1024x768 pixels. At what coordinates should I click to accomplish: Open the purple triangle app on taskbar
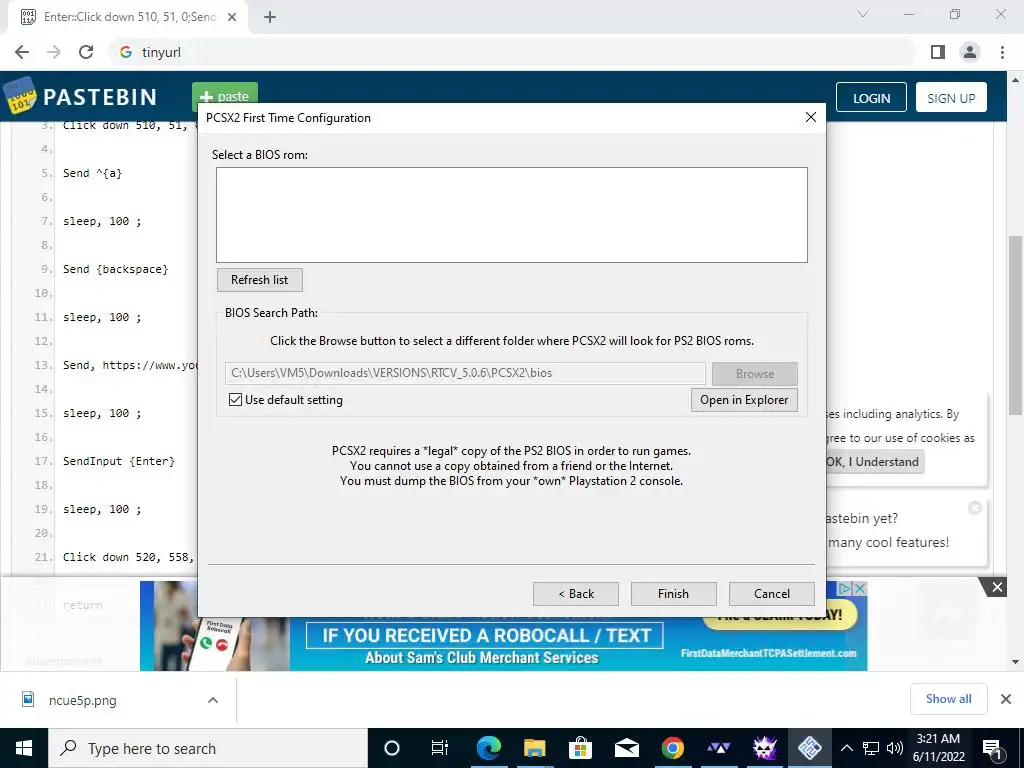718,748
